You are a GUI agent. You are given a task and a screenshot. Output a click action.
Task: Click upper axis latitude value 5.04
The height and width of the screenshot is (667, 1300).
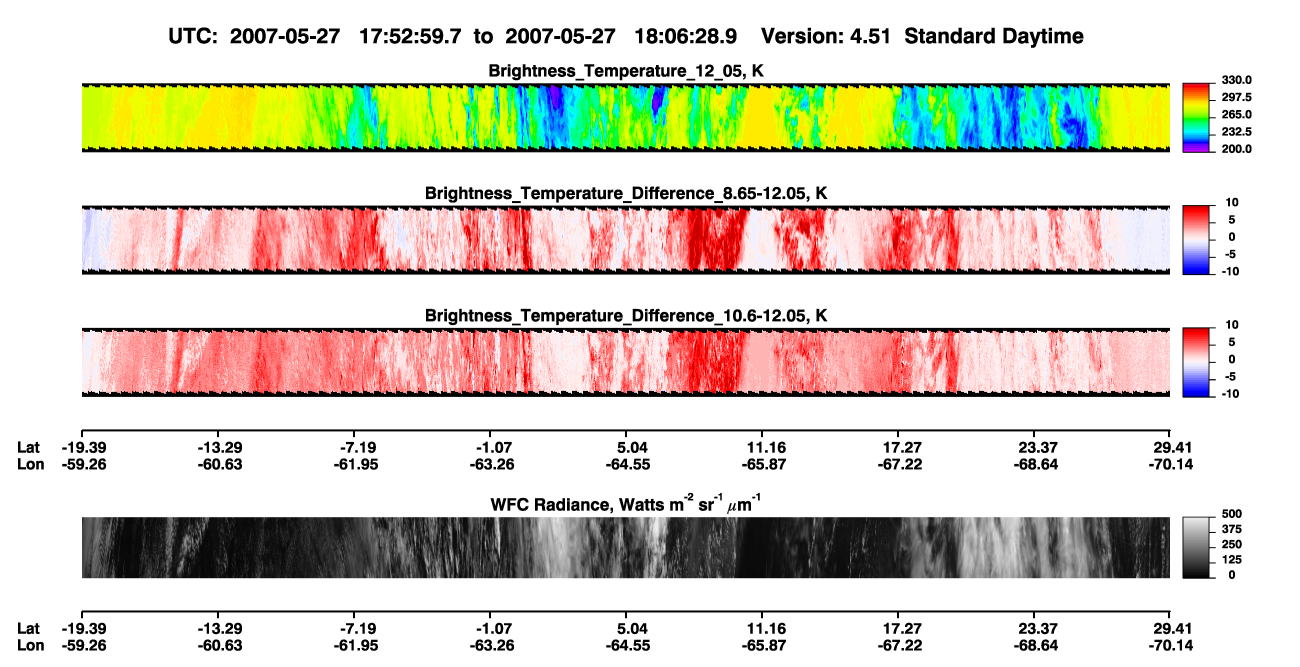pos(626,447)
